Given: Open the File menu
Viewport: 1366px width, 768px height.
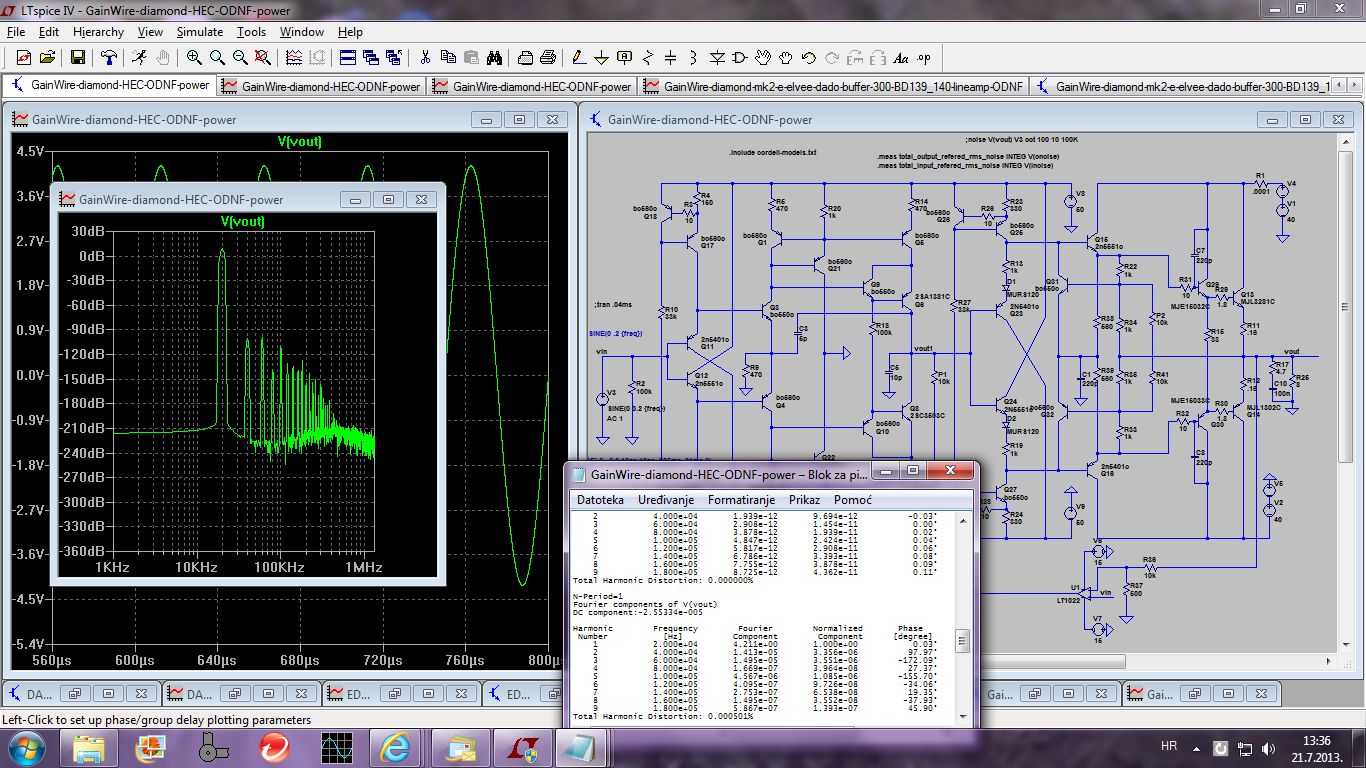Looking at the screenshot, I should [x=15, y=32].
